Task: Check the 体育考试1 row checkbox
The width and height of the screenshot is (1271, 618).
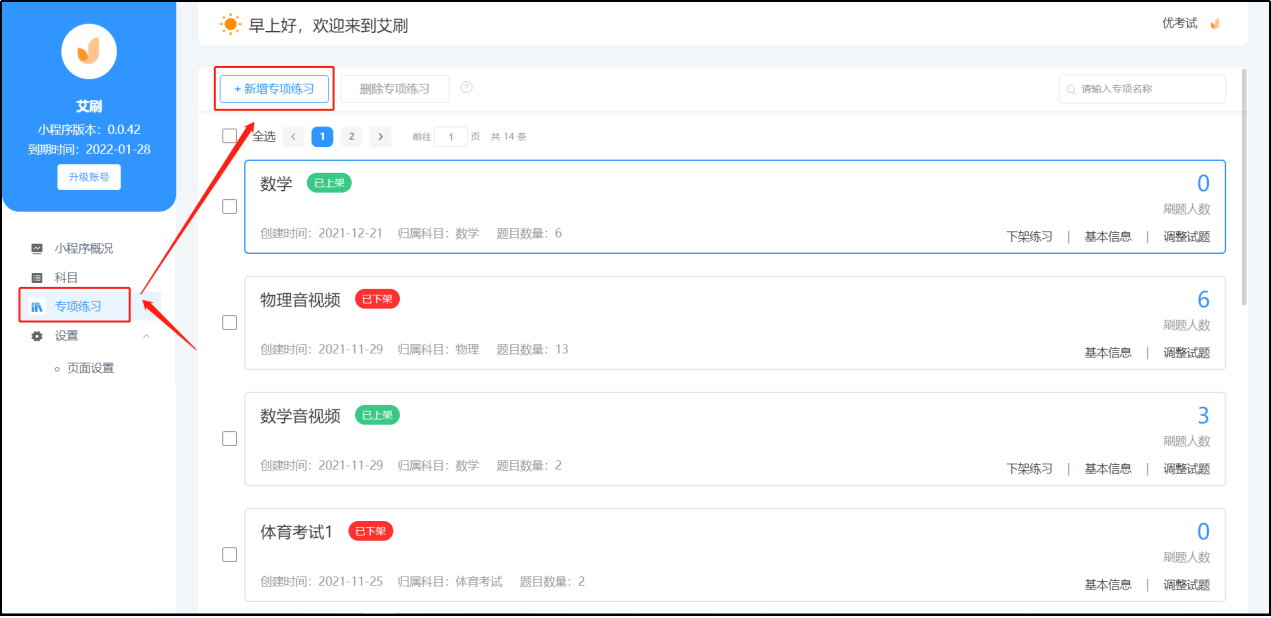Action: pyautogui.click(x=229, y=554)
